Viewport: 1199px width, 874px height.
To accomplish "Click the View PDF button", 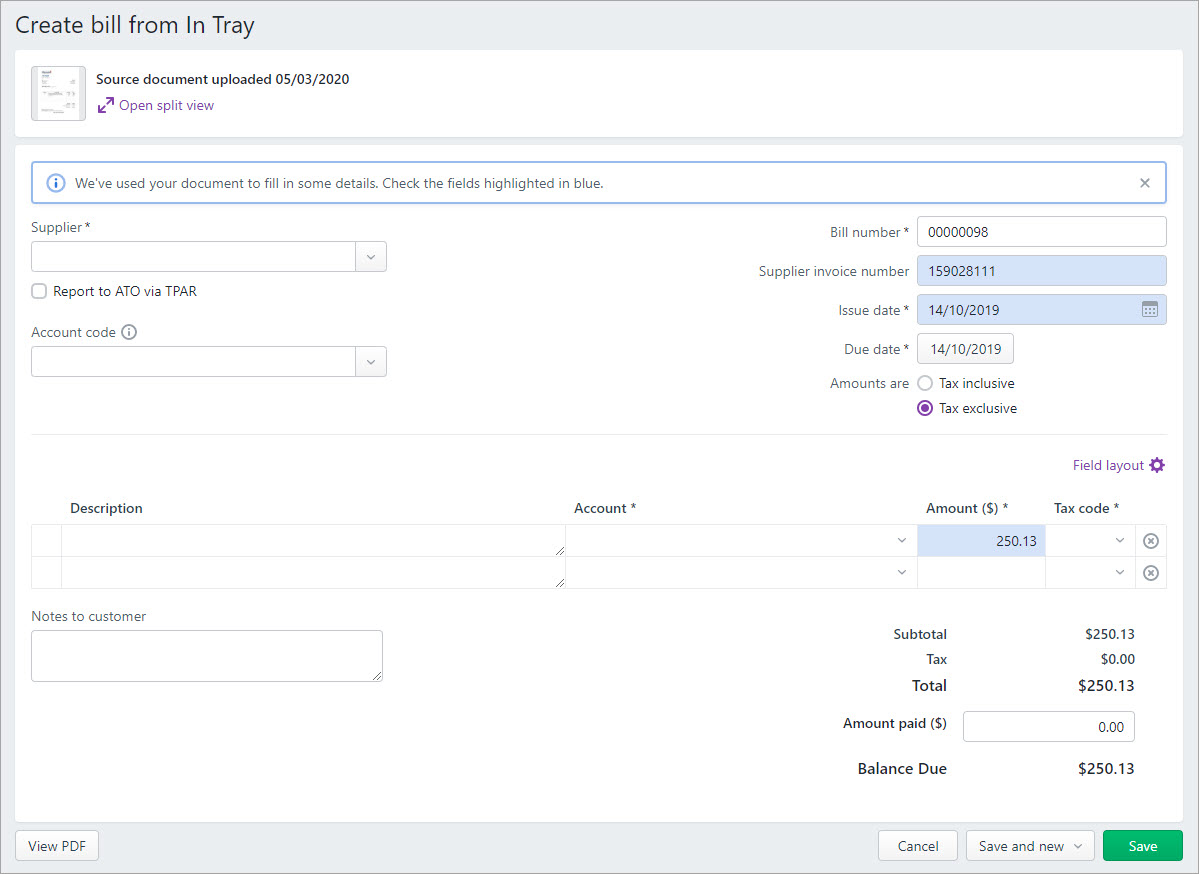I will tap(56, 845).
